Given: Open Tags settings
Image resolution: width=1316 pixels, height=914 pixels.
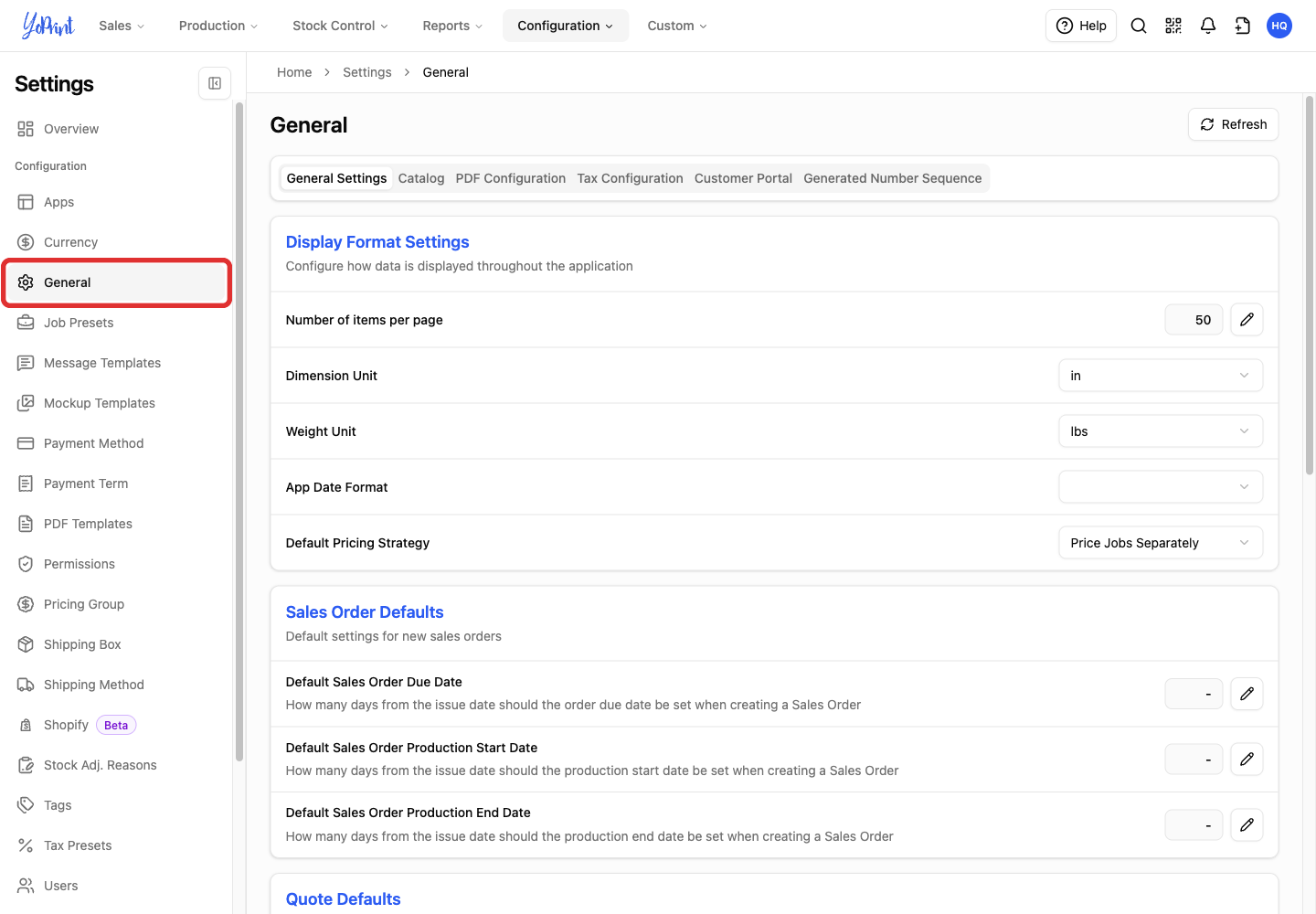Looking at the screenshot, I should coord(116,805).
